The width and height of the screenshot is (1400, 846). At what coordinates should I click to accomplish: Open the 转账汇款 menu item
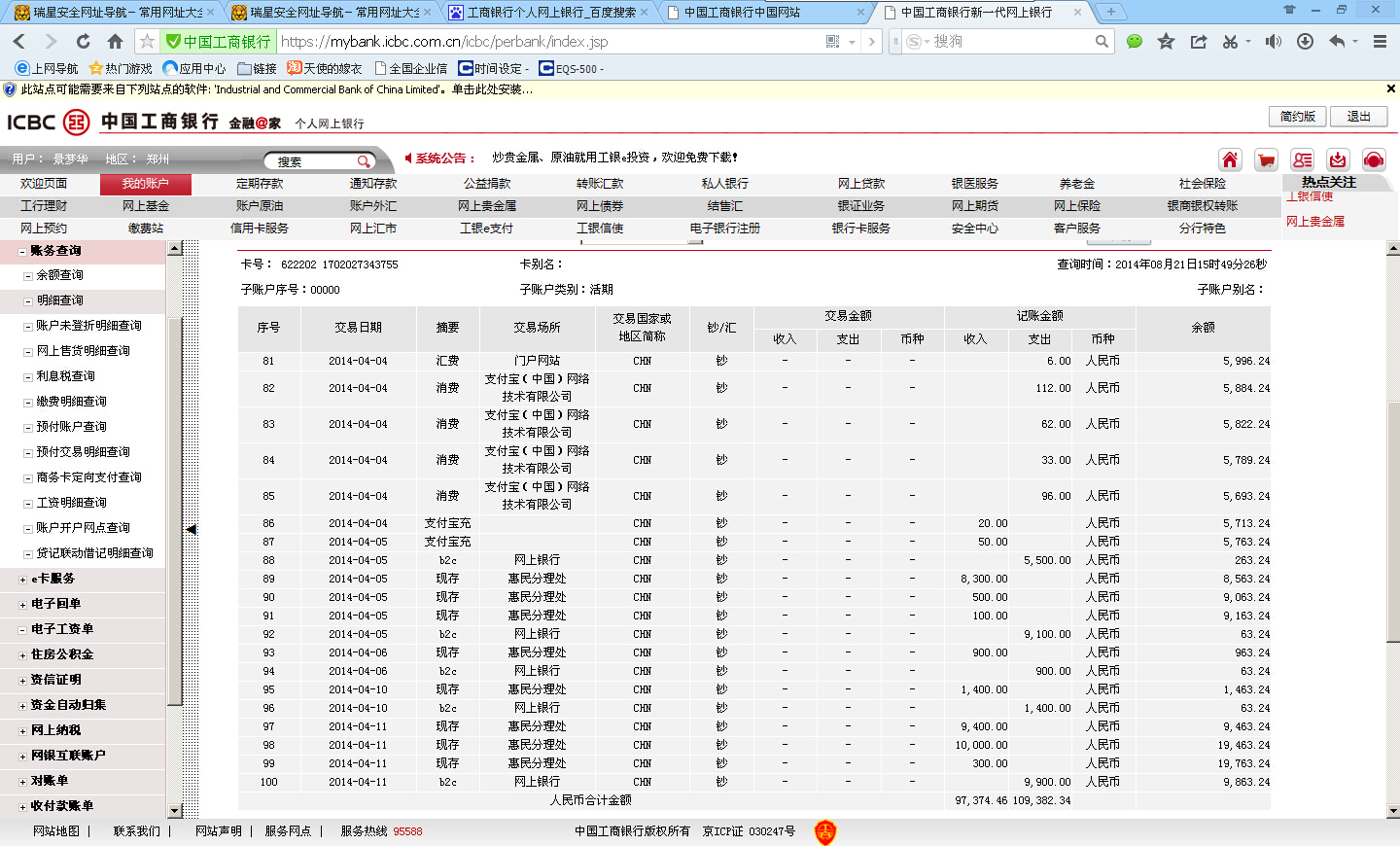[x=600, y=184]
